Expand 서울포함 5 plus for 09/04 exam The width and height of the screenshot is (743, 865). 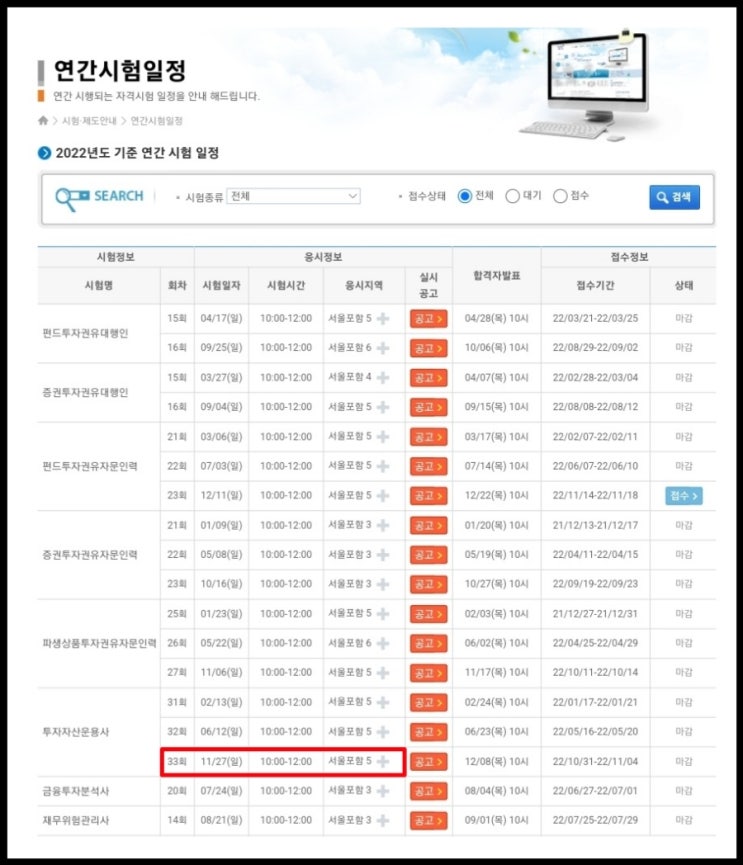tap(383, 407)
